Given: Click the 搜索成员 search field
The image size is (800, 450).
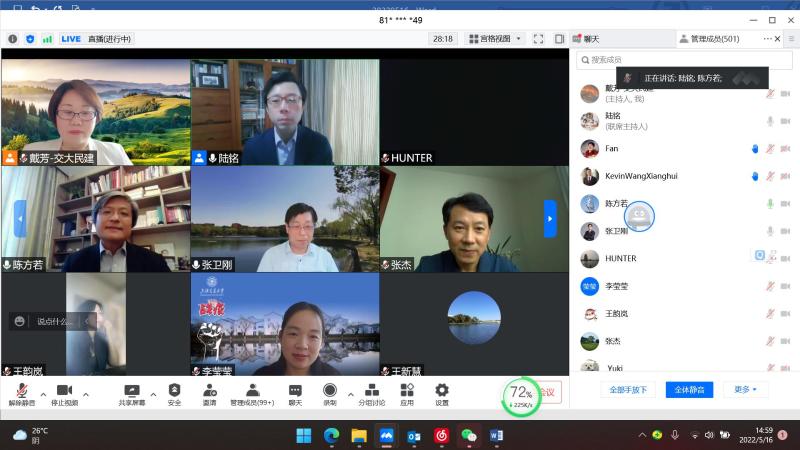Looking at the screenshot, I should (x=684, y=60).
